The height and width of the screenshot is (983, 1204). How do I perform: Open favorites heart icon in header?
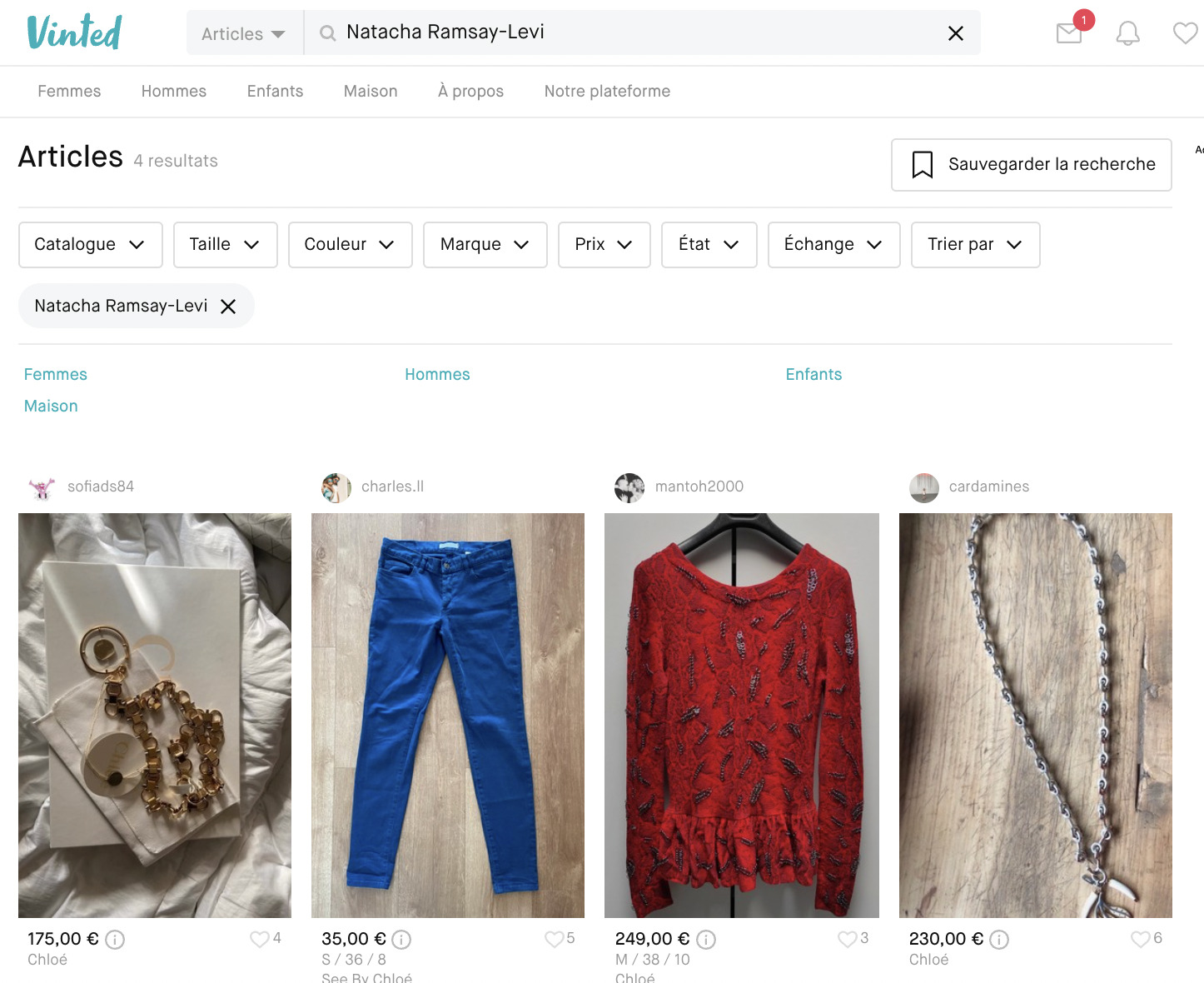click(x=1185, y=33)
